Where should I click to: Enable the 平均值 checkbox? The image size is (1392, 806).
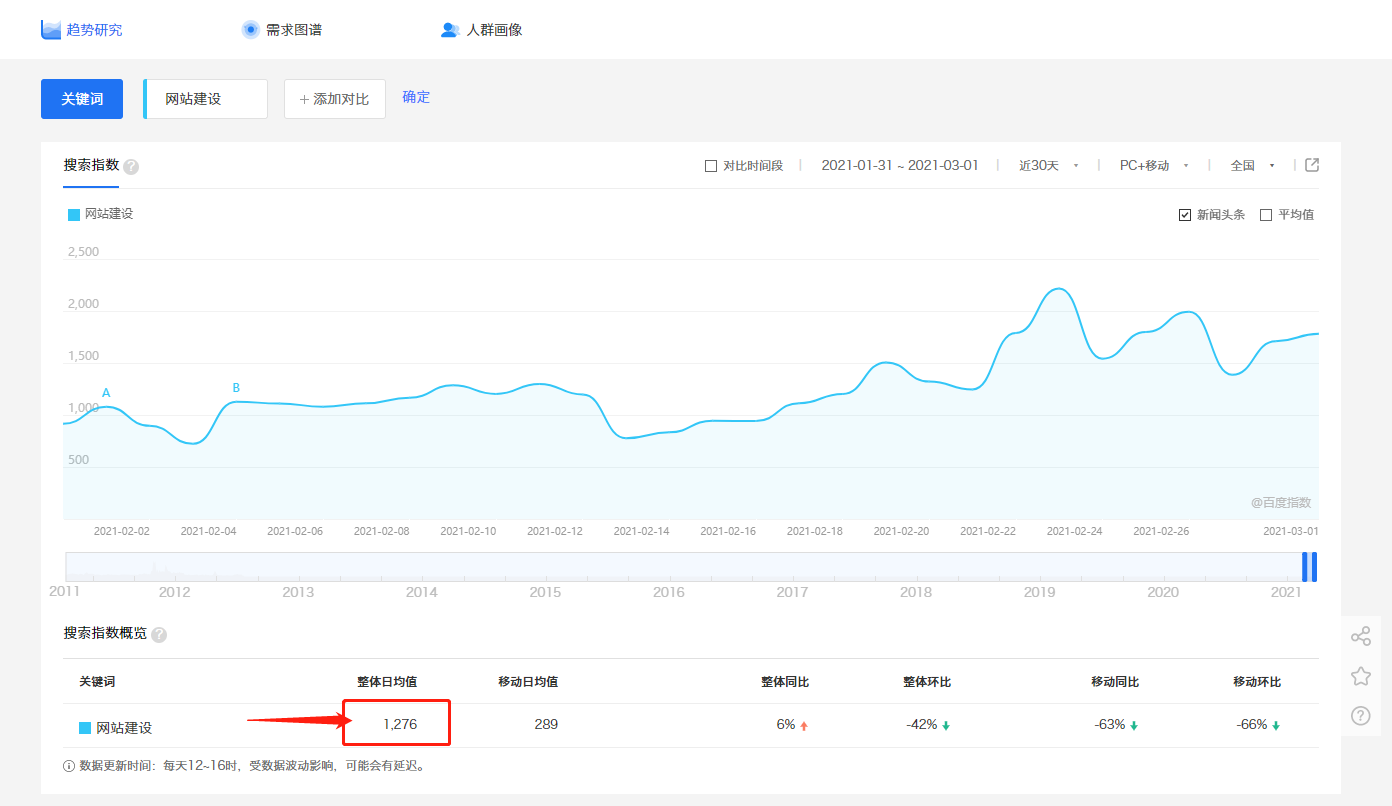[x=1266, y=215]
